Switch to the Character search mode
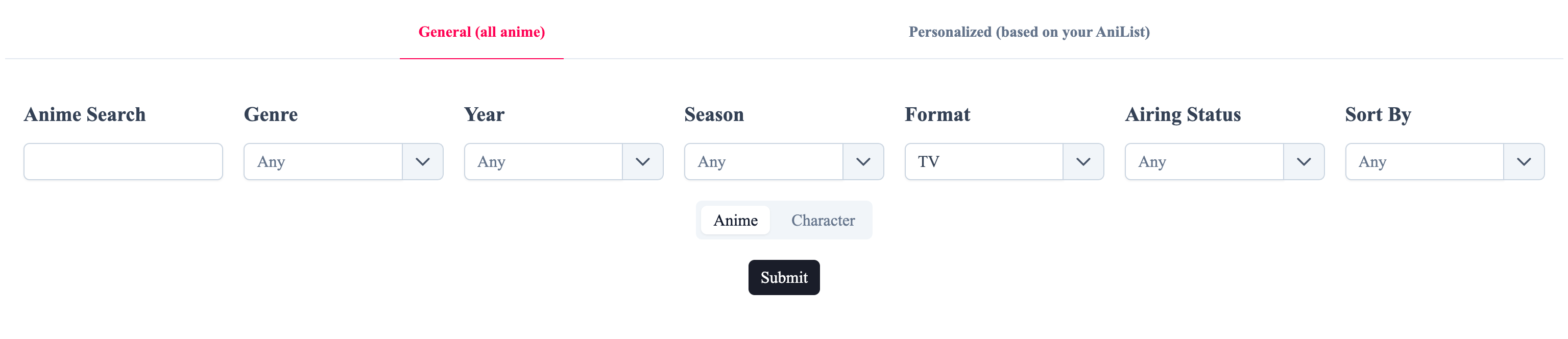Image resolution: width=1568 pixels, height=339 pixels. click(x=823, y=220)
